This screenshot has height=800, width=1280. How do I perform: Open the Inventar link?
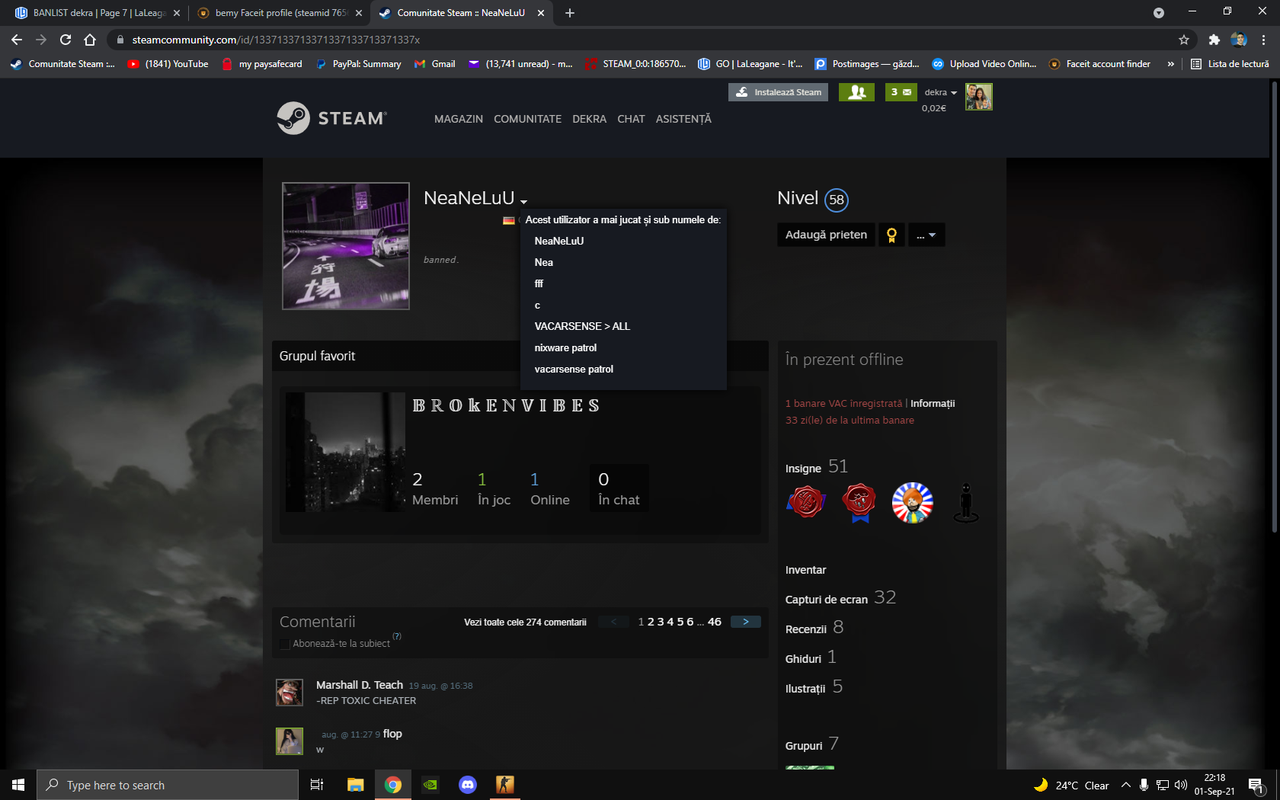806,570
